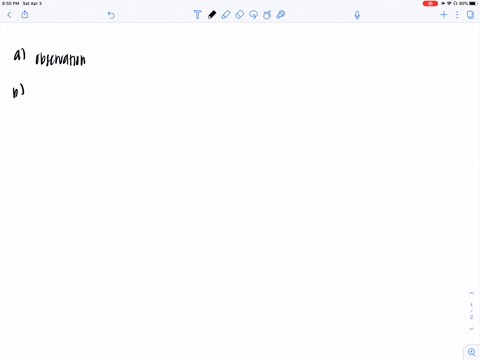Start audio recording with the microphone
The height and width of the screenshot is (360, 480).
(357, 15)
